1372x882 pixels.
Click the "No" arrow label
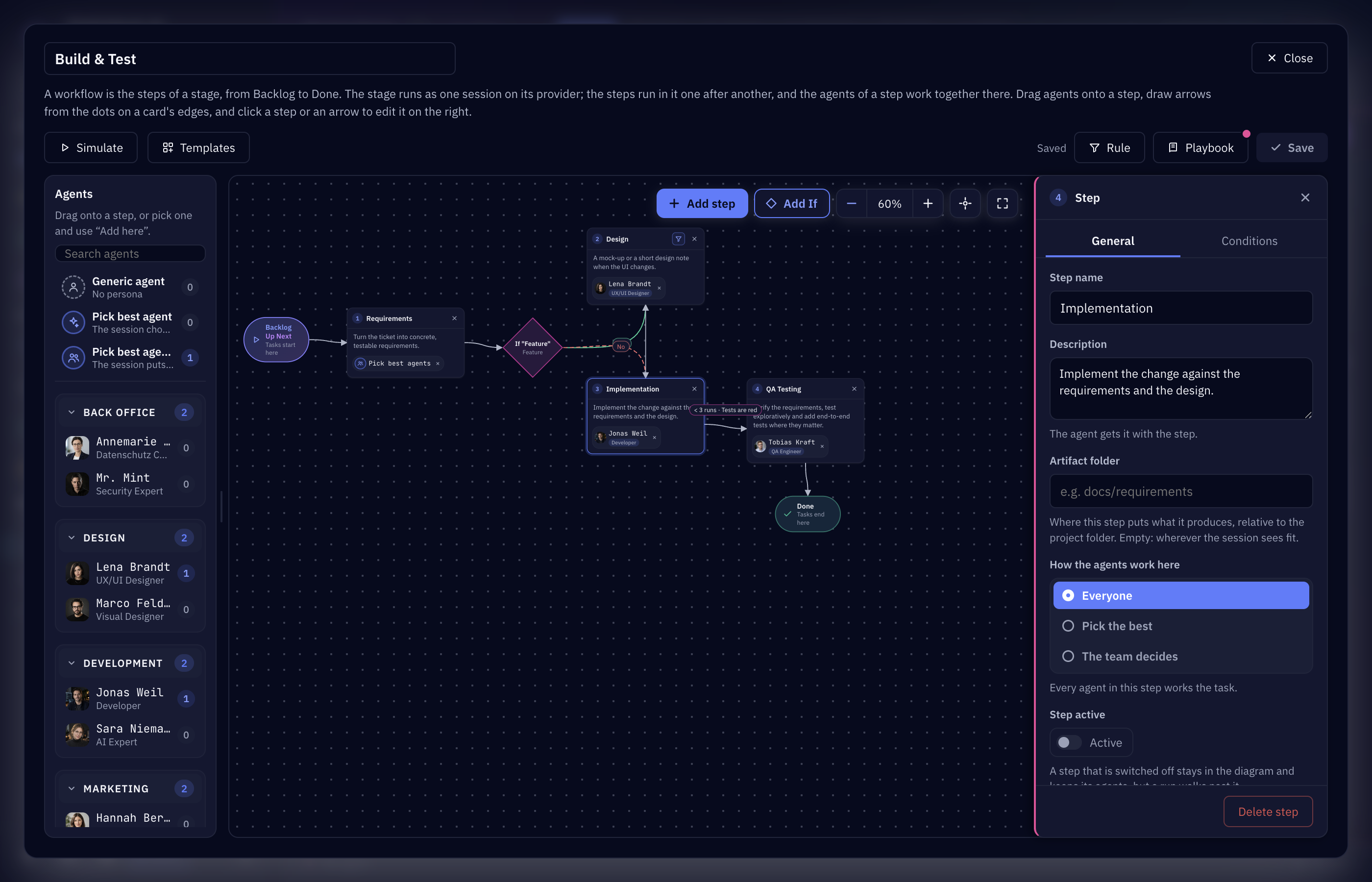[621, 346]
